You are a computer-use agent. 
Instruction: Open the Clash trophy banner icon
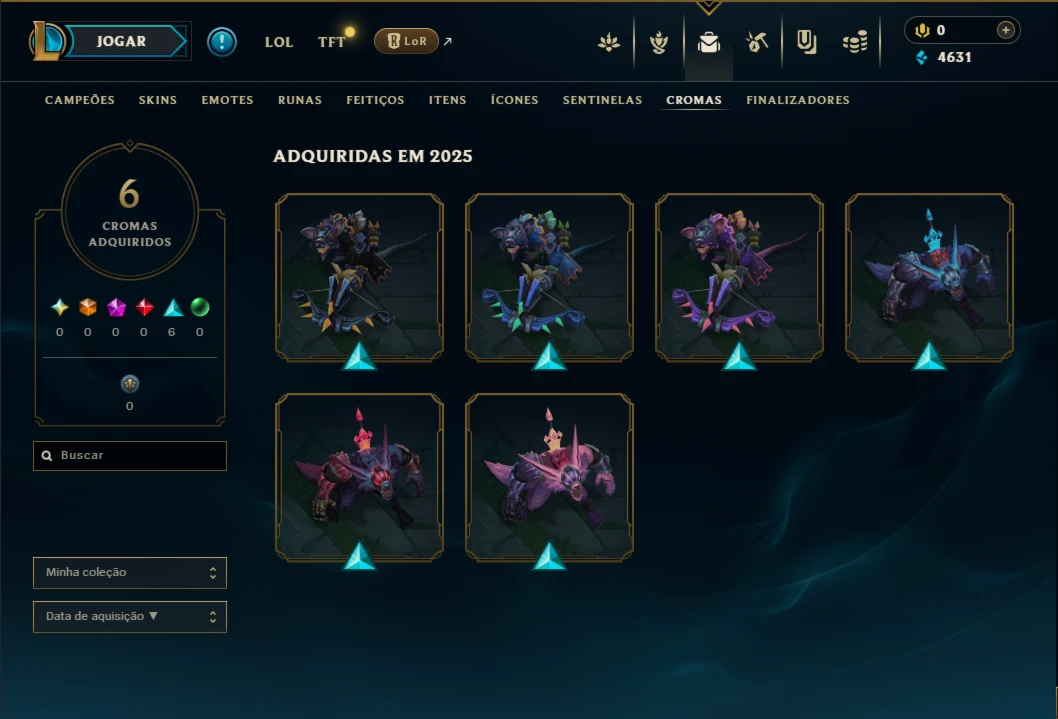coord(659,42)
